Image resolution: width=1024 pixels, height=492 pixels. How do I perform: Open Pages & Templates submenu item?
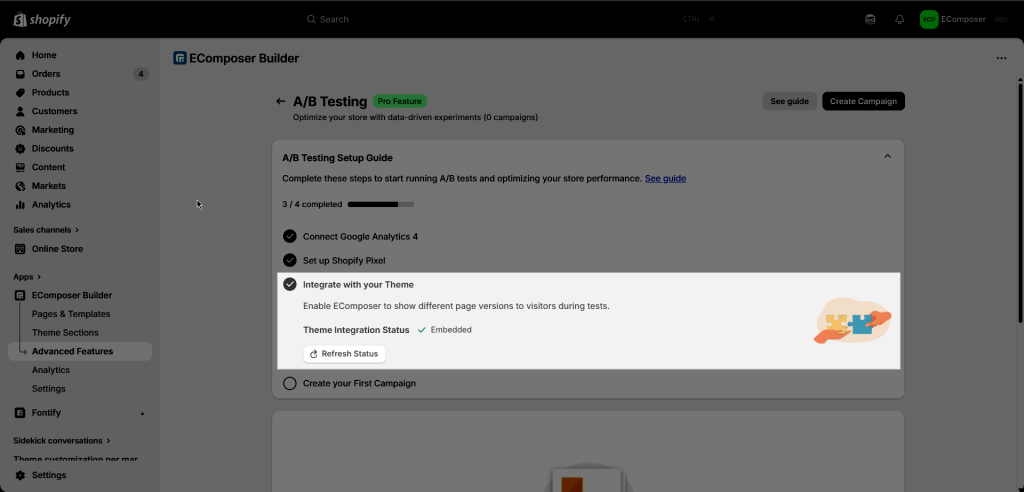coord(71,314)
